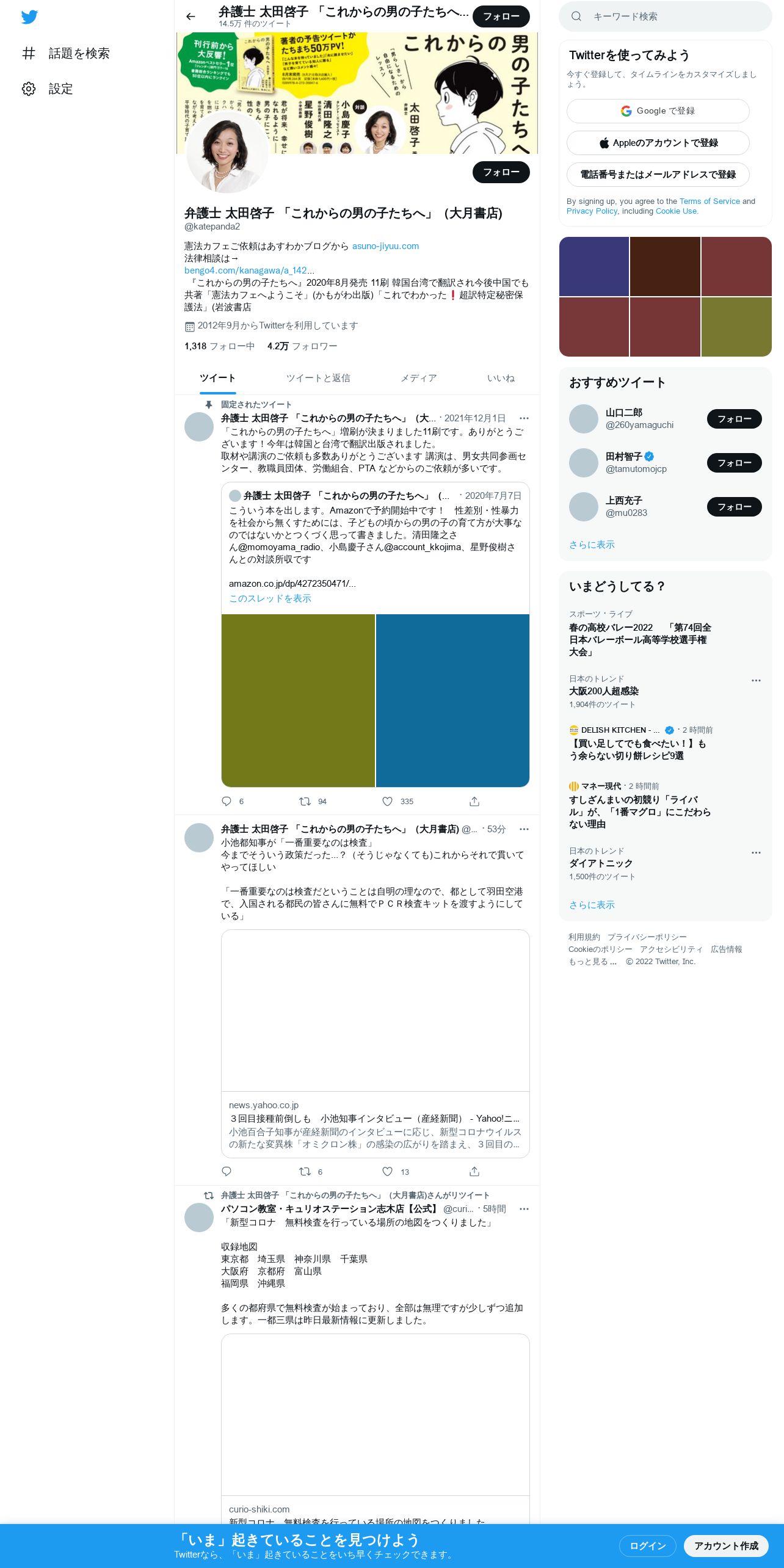Click the Twitter bird logo

[29, 17]
